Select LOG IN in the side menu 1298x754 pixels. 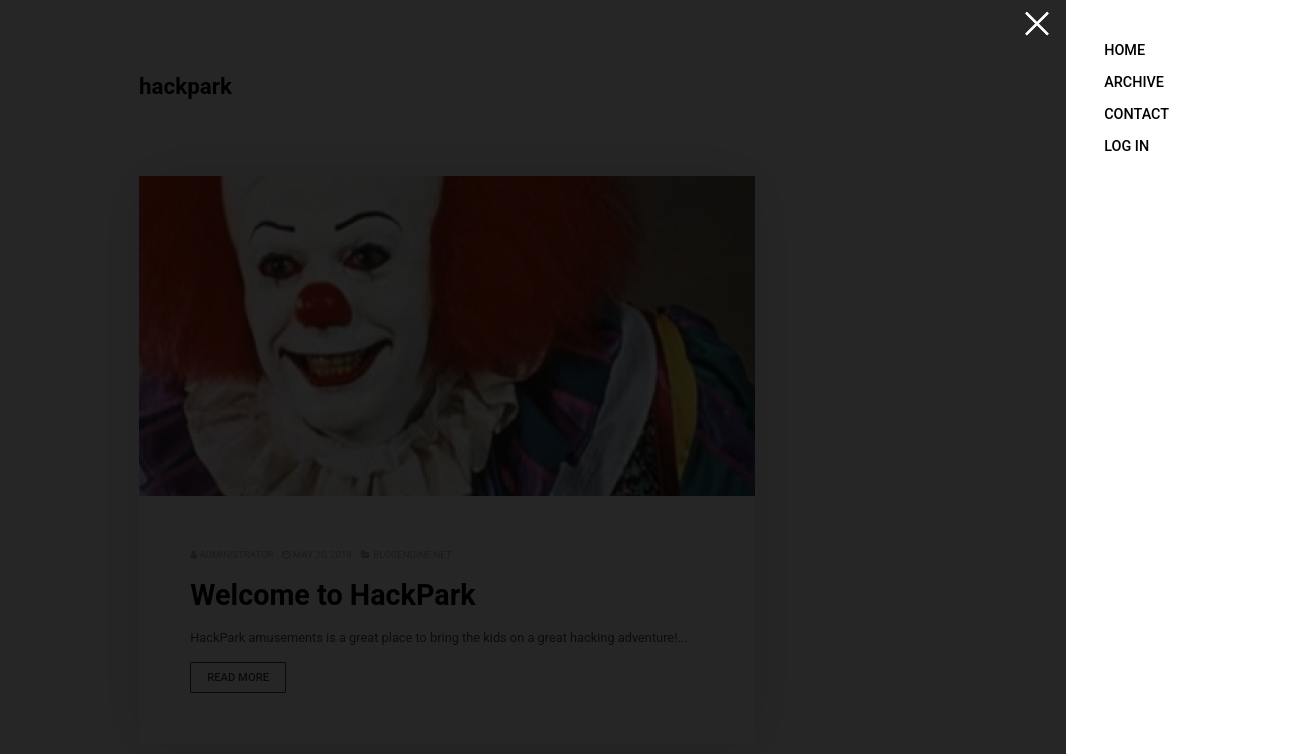(x=1126, y=146)
